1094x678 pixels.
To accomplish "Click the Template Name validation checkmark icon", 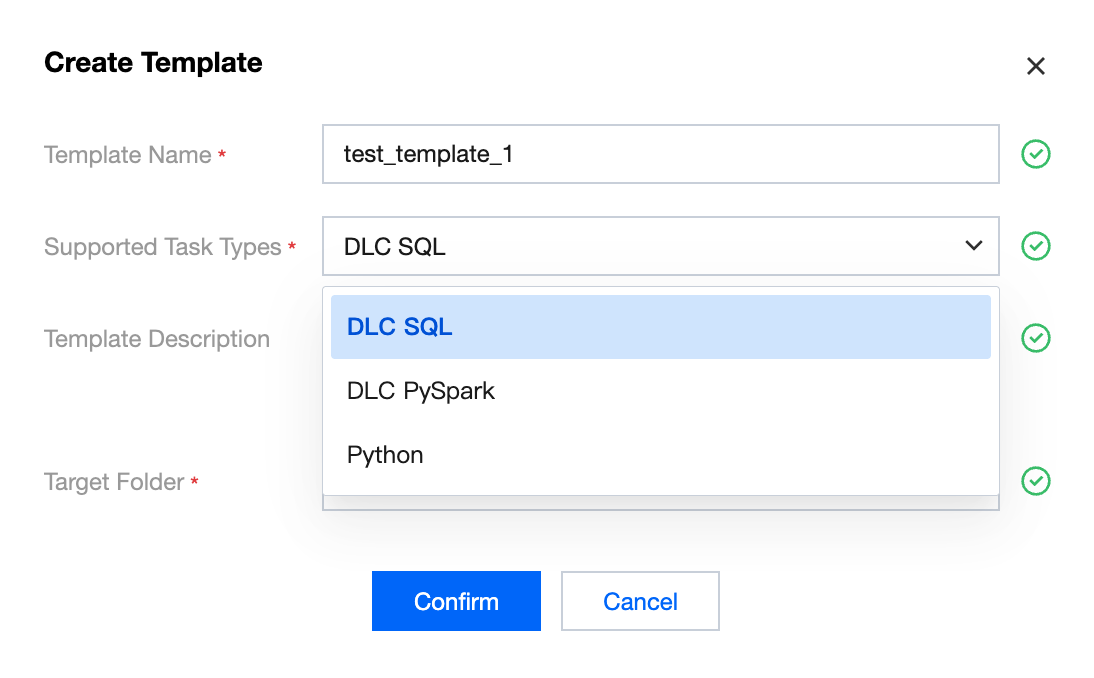I will click(1035, 154).
